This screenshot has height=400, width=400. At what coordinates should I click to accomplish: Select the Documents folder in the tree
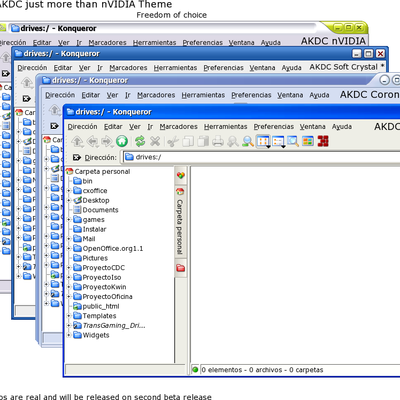[x=100, y=210]
